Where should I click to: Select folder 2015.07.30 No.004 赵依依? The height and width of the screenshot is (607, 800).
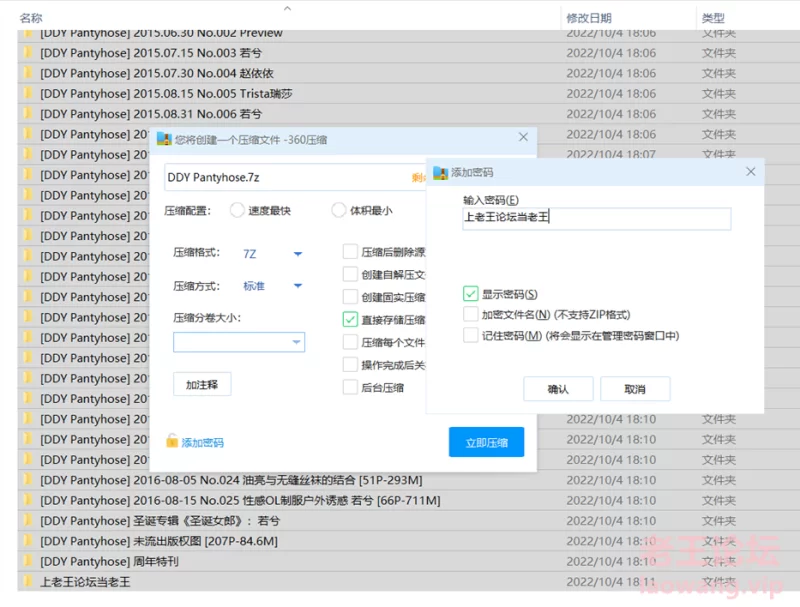point(157,73)
